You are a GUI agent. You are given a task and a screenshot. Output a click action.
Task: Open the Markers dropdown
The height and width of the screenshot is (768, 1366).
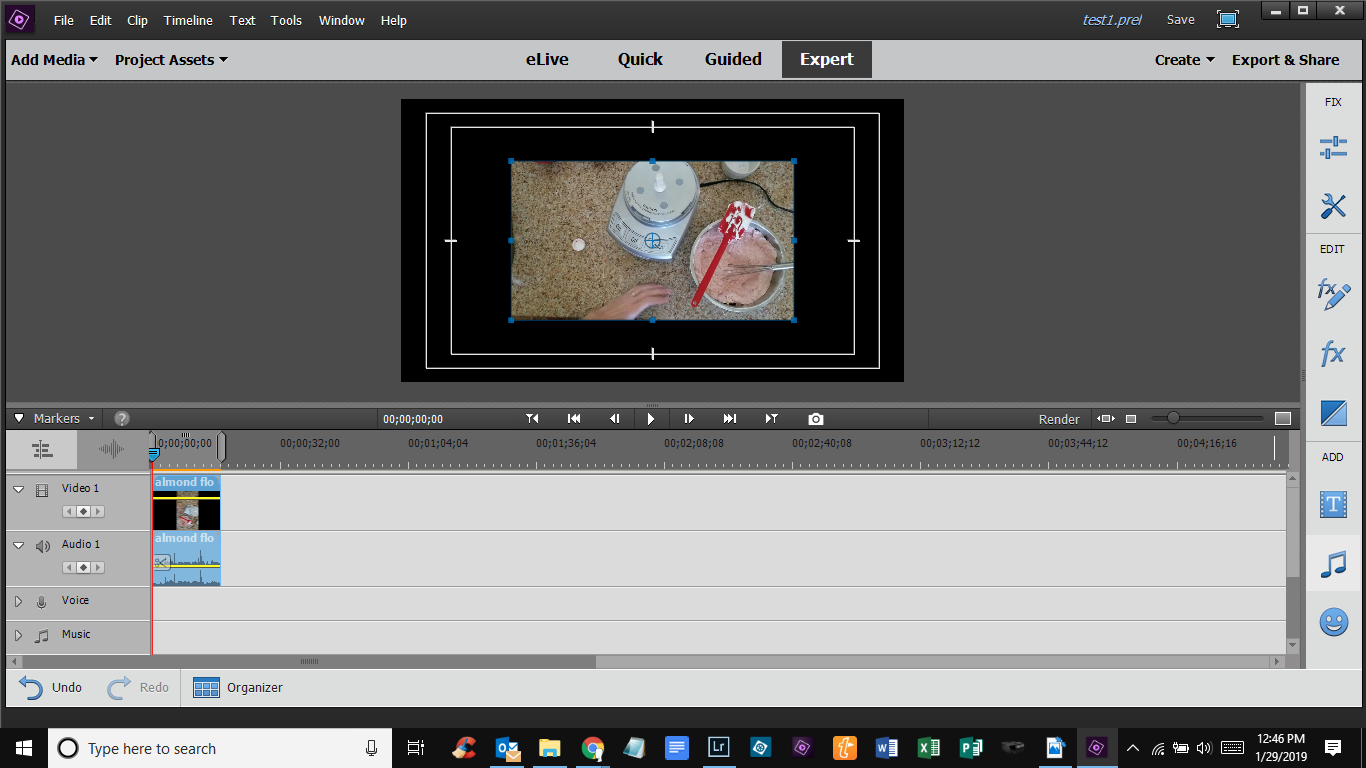pyautogui.click(x=64, y=419)
